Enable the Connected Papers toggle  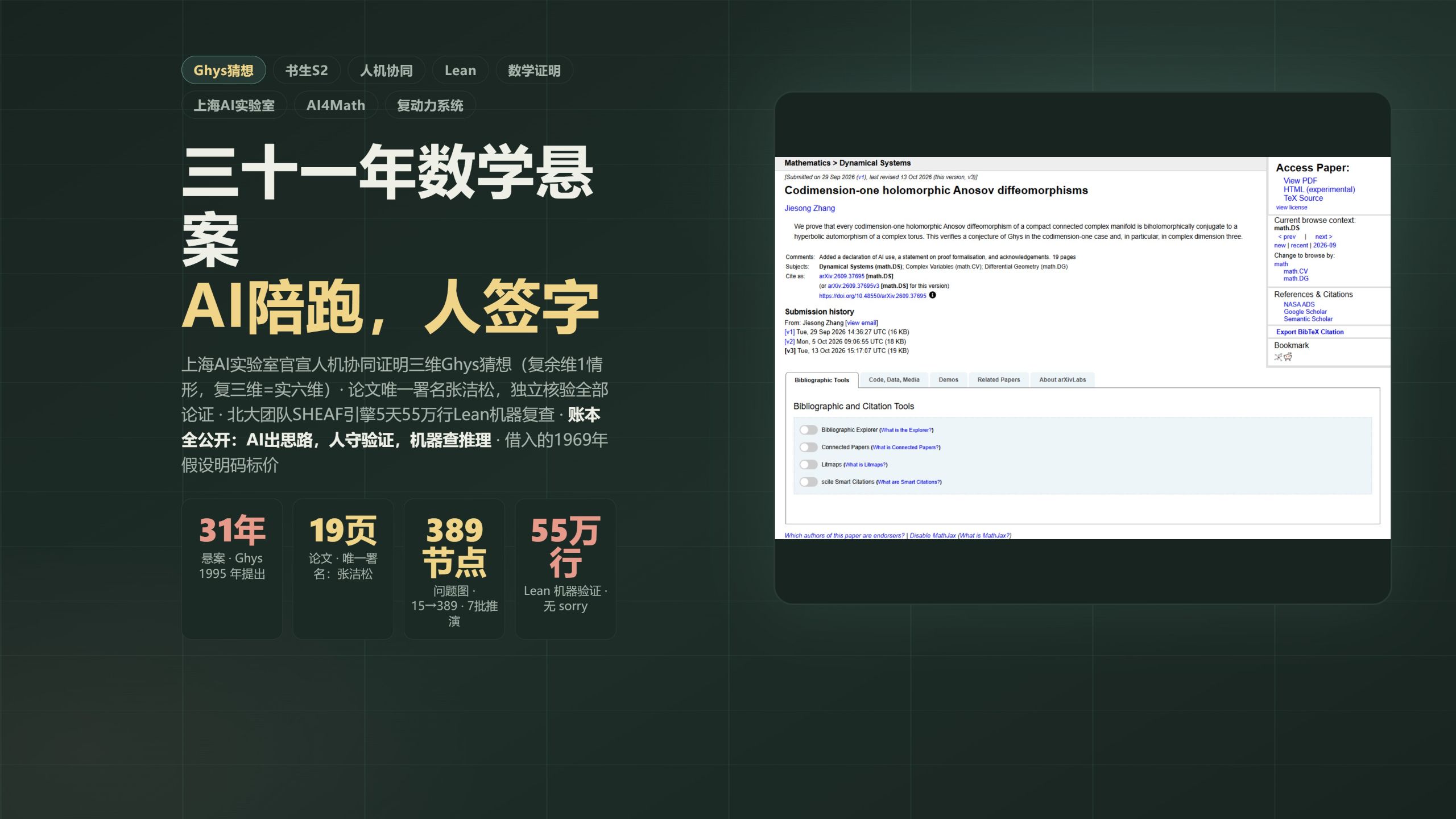(808, 447)
